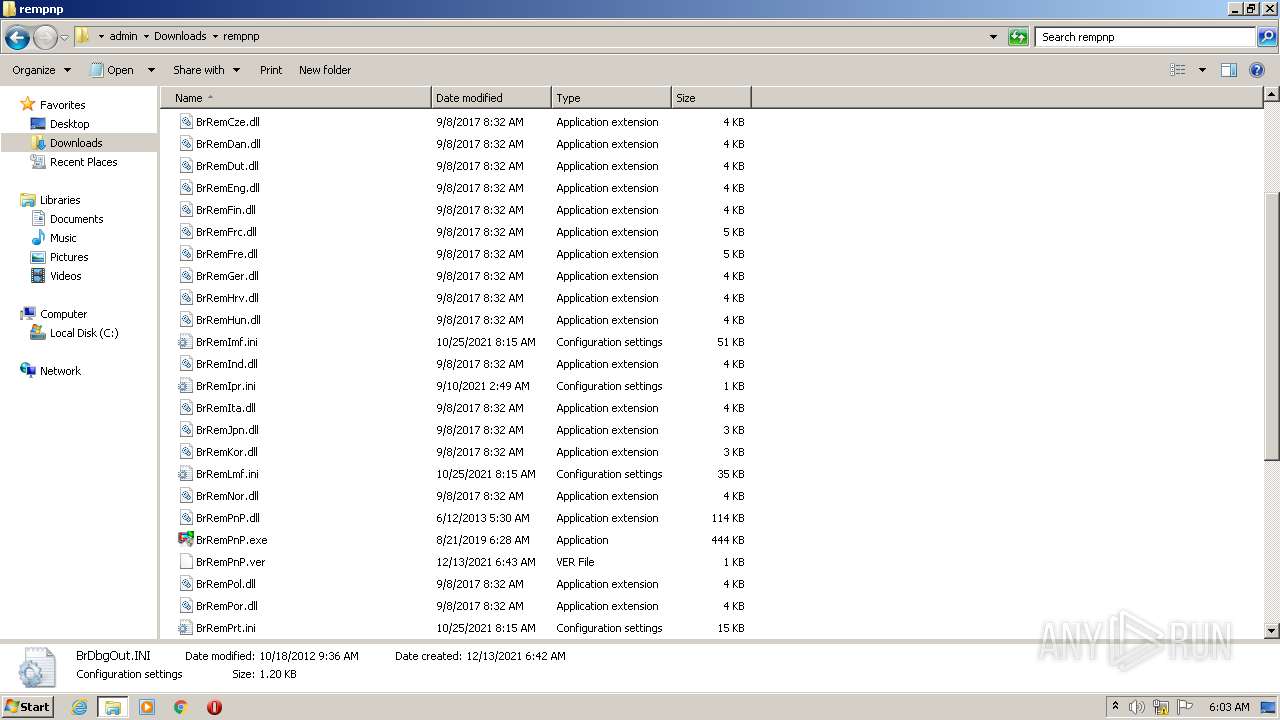Expand the admin breadcrumb arrow

point(146,36)
